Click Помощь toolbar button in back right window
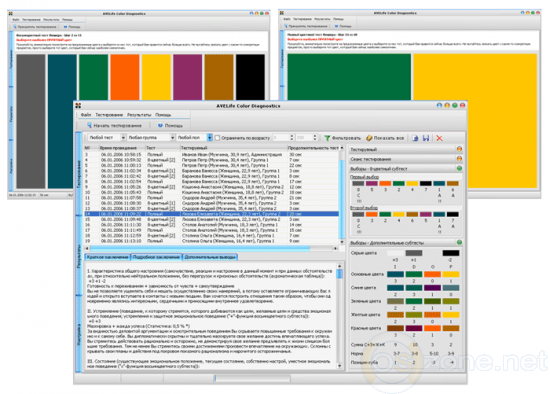This screenshot has width=550, height=394. tap(343, 26)
